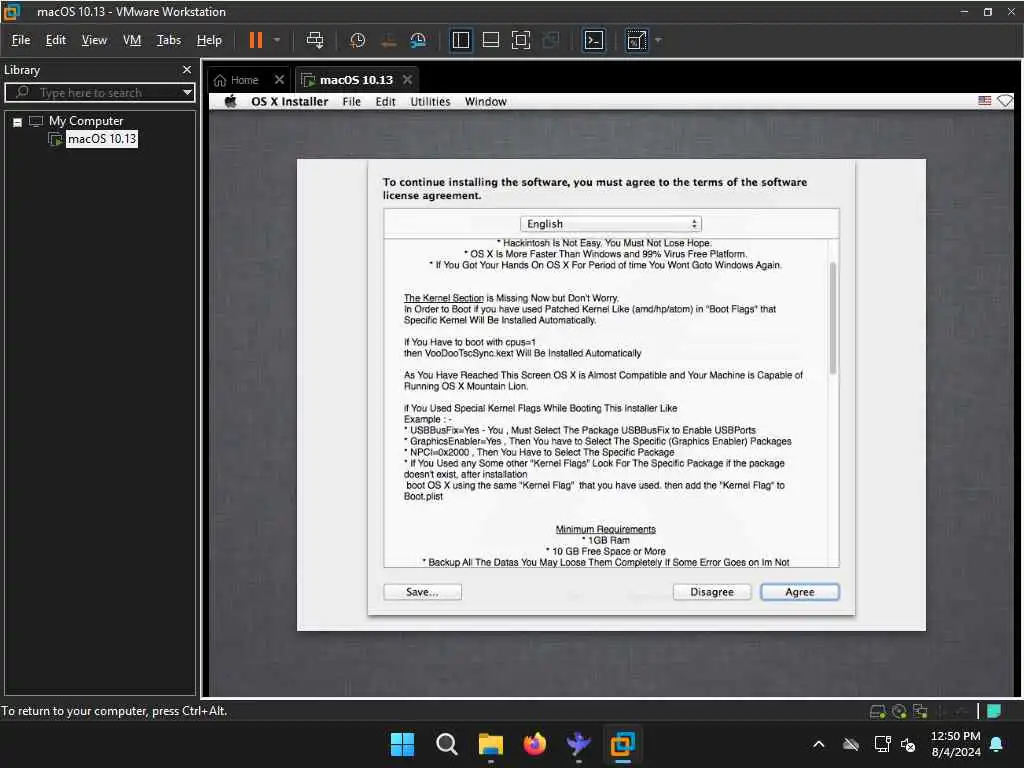Open the library search dropdown arrow
Image resolution: width=1024 pixels, height=768 pixels.
pos(187,93)
